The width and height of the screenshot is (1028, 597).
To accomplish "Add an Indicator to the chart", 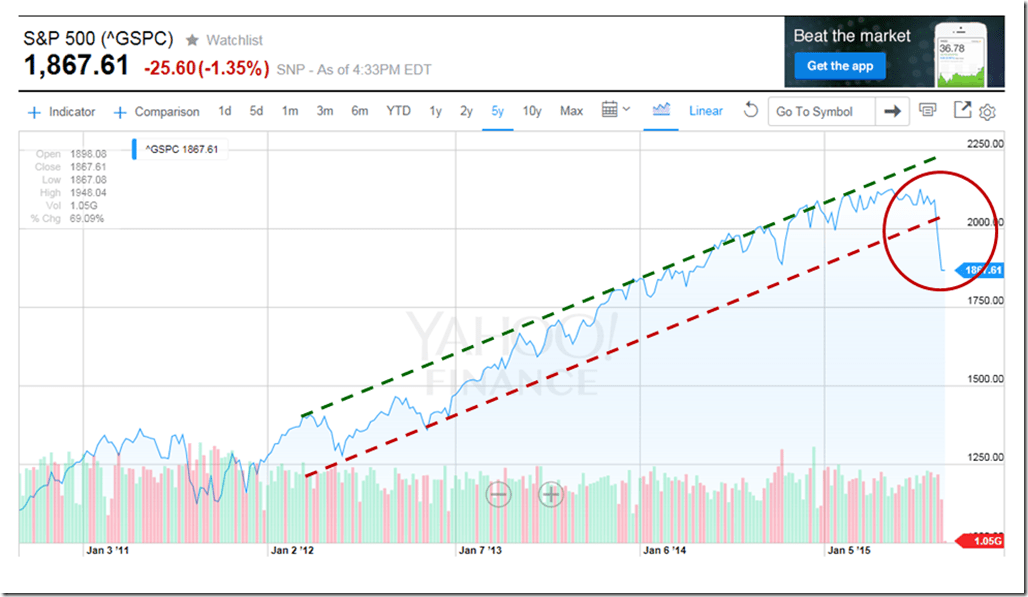I will click(x=62, y=112).
